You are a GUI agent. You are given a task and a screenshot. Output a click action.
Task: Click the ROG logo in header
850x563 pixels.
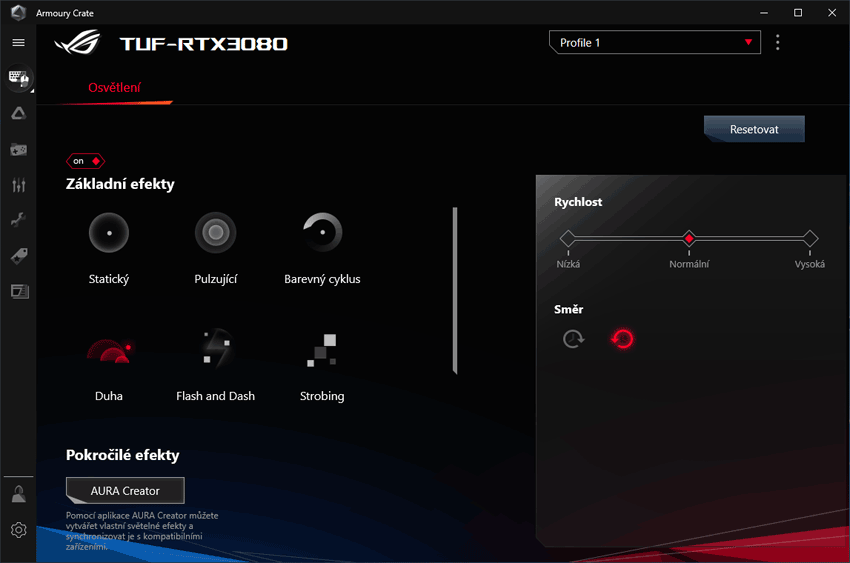(78, 42)
